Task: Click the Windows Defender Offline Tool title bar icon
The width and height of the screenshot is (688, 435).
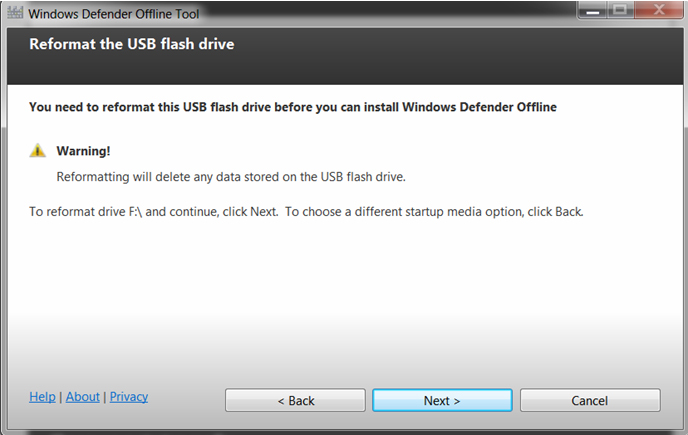Action: click(x=15, y=13)
